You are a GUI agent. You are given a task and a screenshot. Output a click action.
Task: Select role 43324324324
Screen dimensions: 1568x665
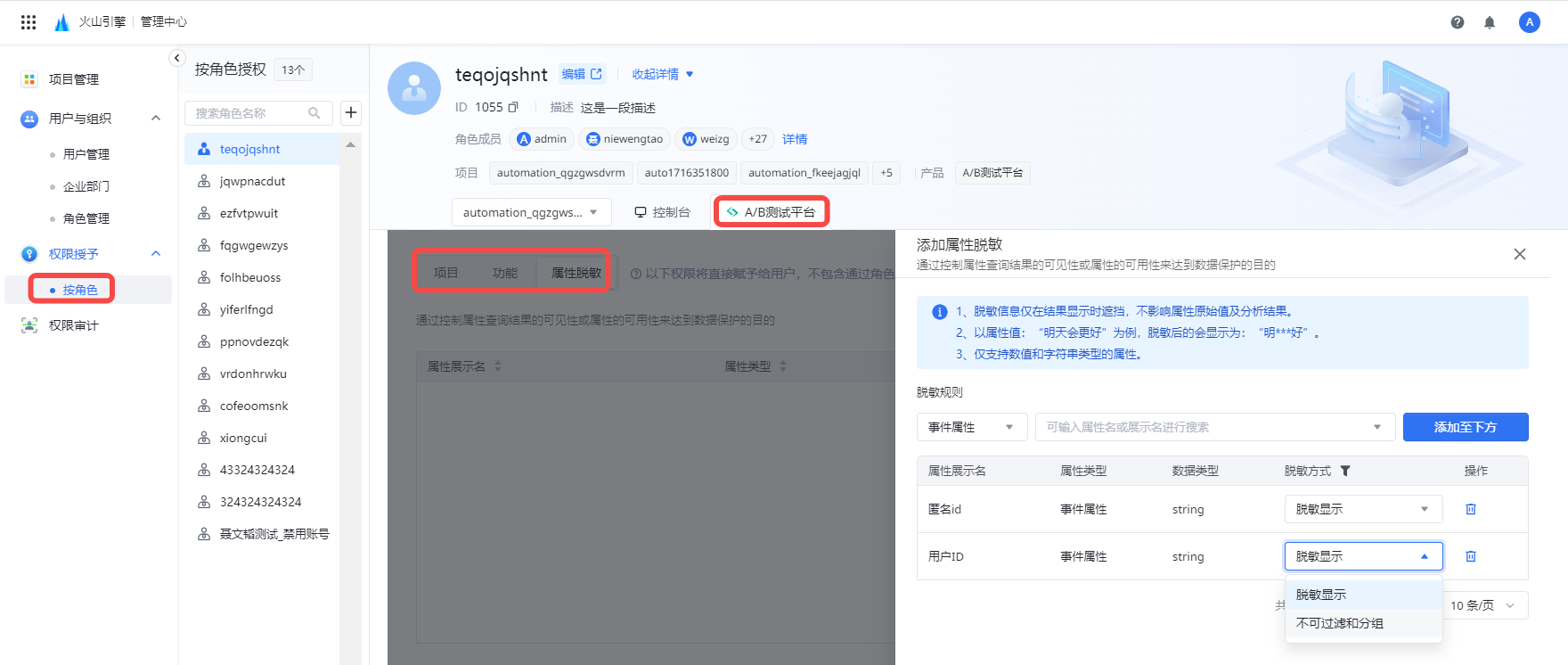coord(262,470)
